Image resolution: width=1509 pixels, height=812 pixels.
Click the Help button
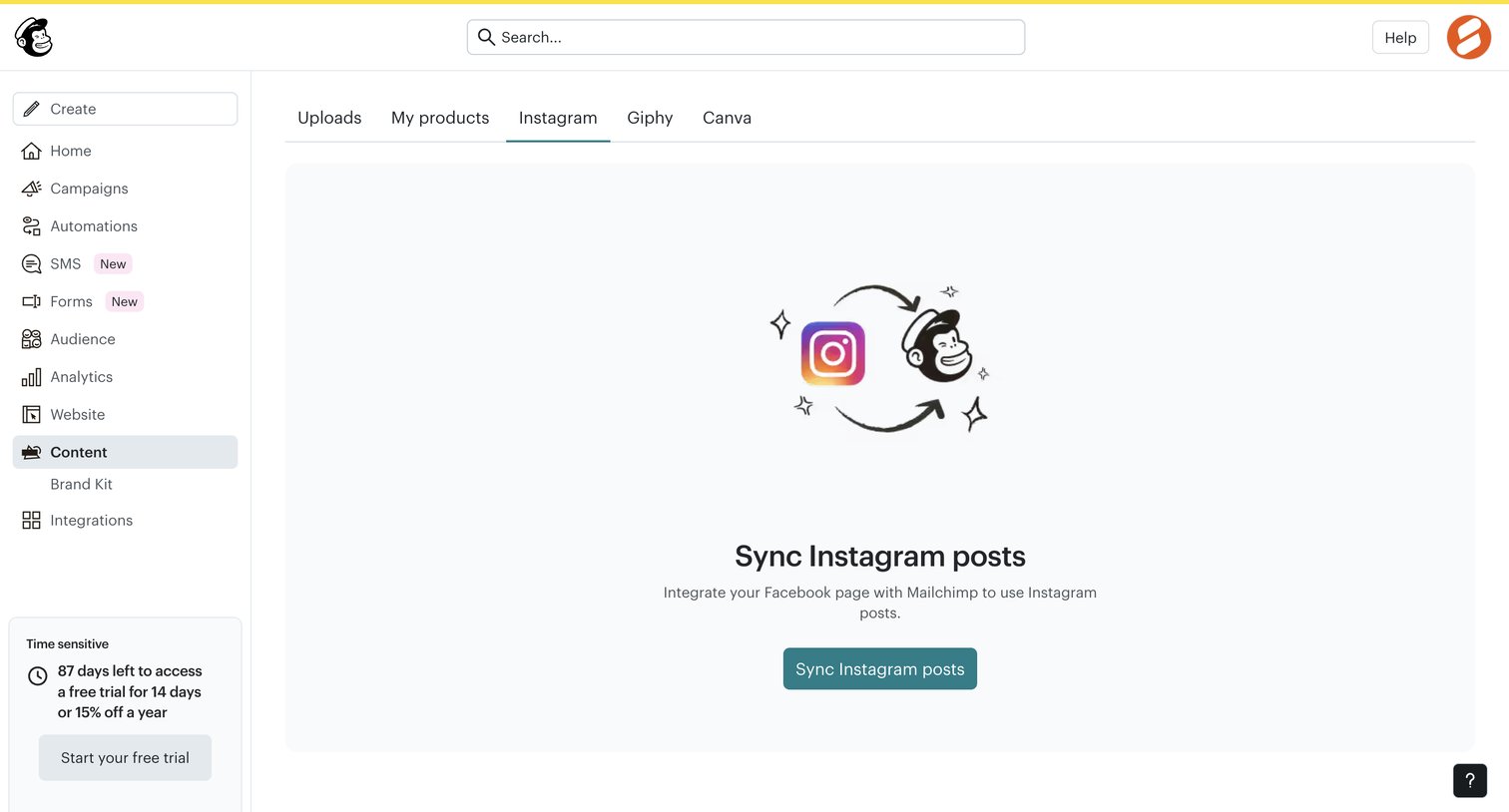pyautogui.click(x=1400, y=37)
